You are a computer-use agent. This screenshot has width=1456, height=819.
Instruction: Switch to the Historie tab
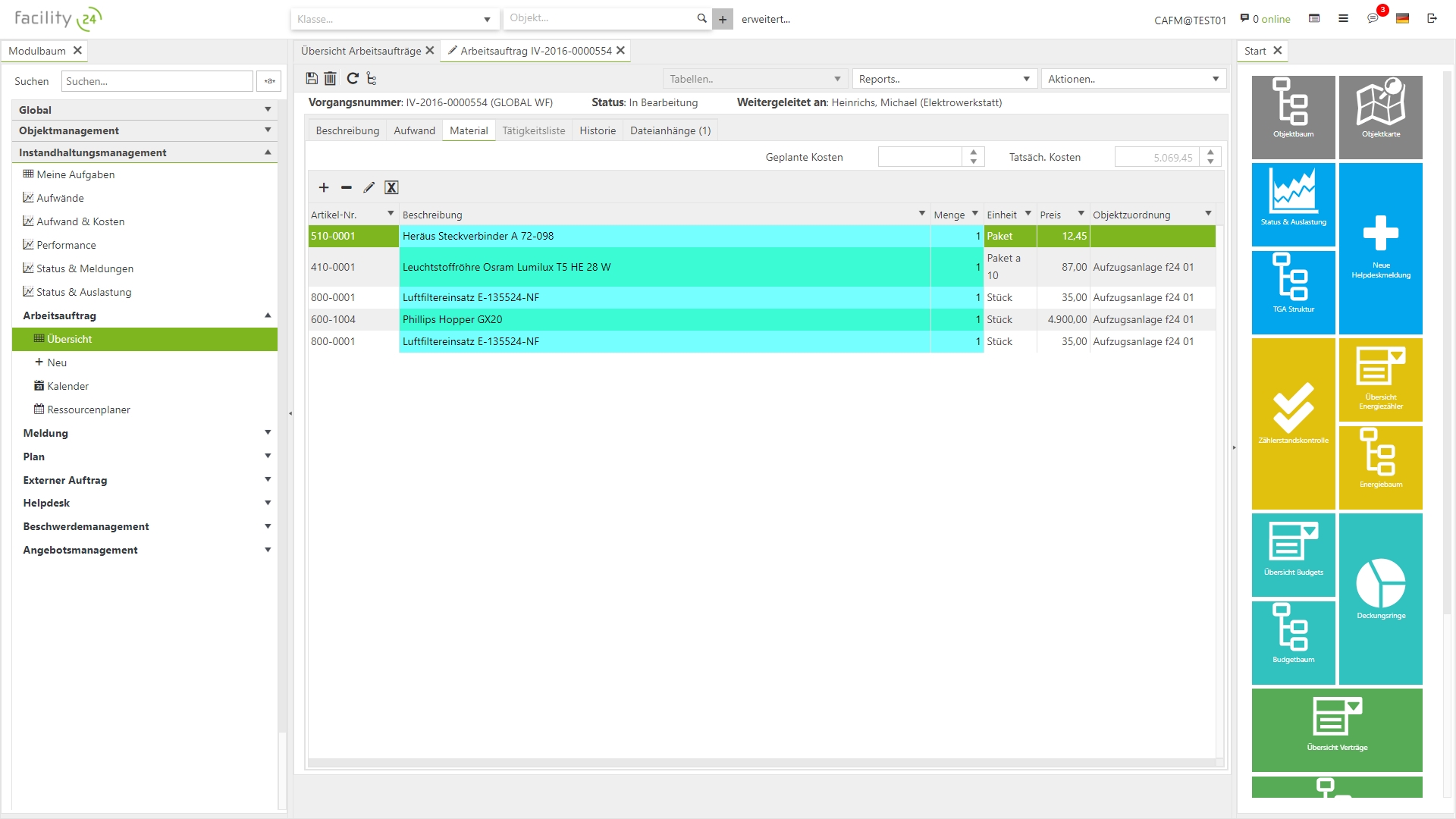(598, 130)
